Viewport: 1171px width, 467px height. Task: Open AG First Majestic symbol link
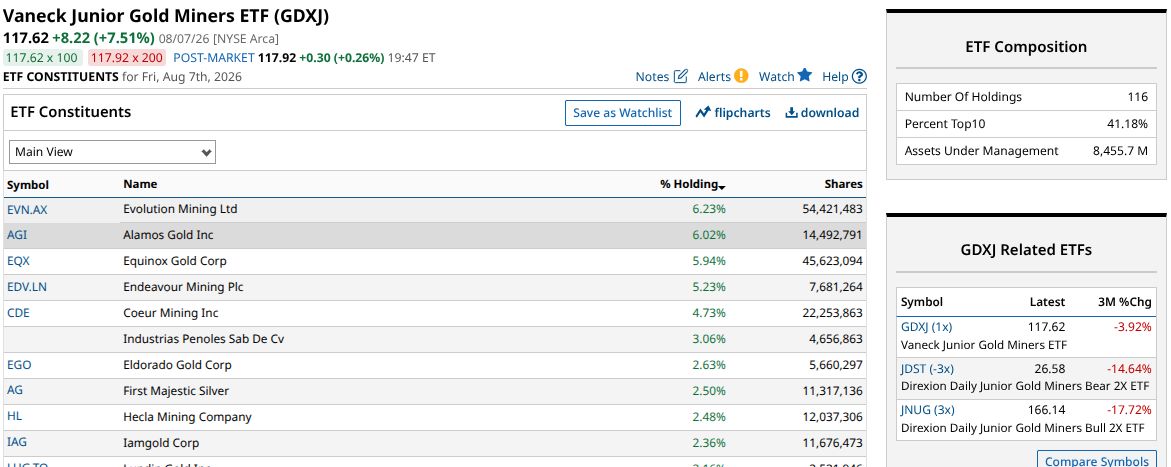click(15, 390)
